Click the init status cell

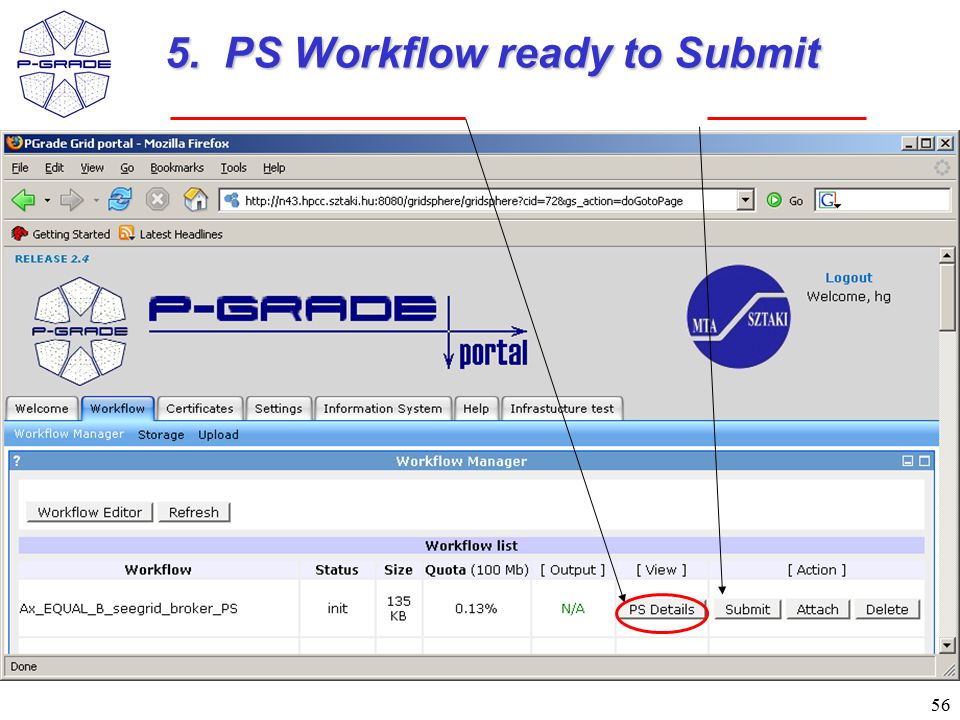click(337, 609)
